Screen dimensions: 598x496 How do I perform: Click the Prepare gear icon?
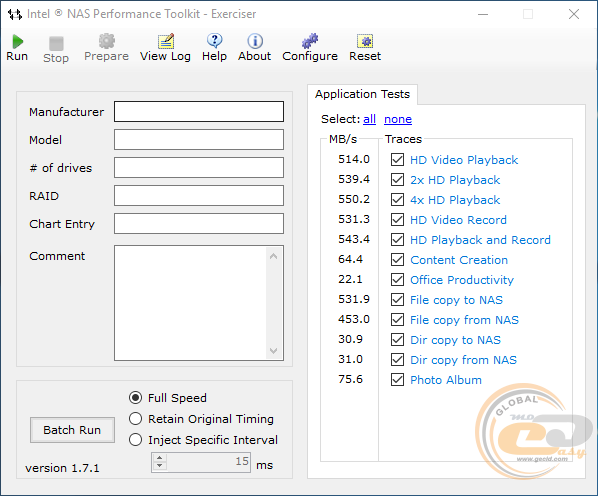[106, 41]
